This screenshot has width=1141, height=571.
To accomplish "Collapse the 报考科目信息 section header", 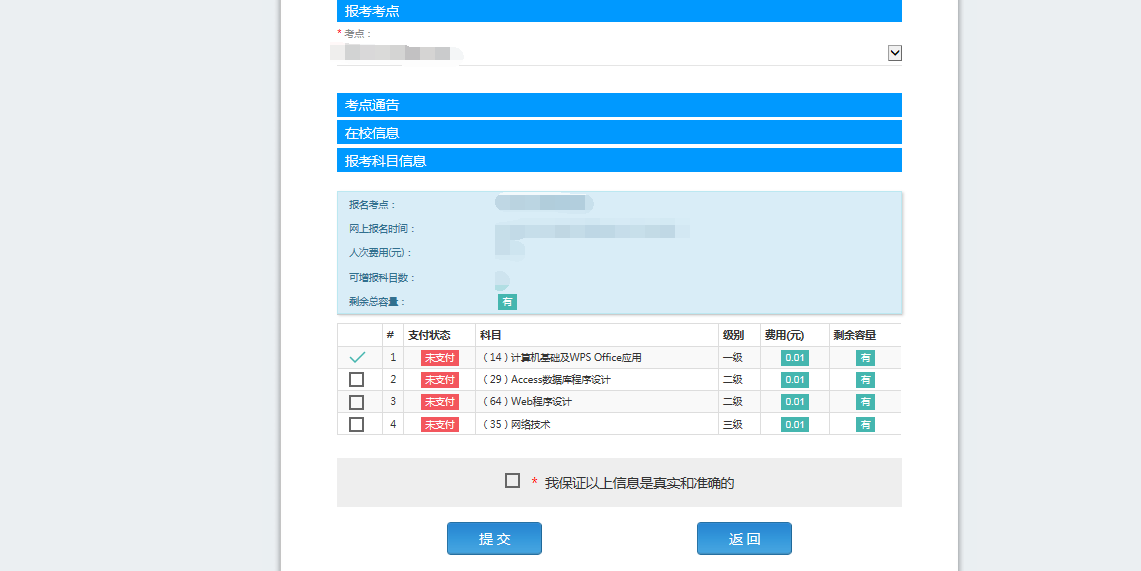I will coord(619,160).
